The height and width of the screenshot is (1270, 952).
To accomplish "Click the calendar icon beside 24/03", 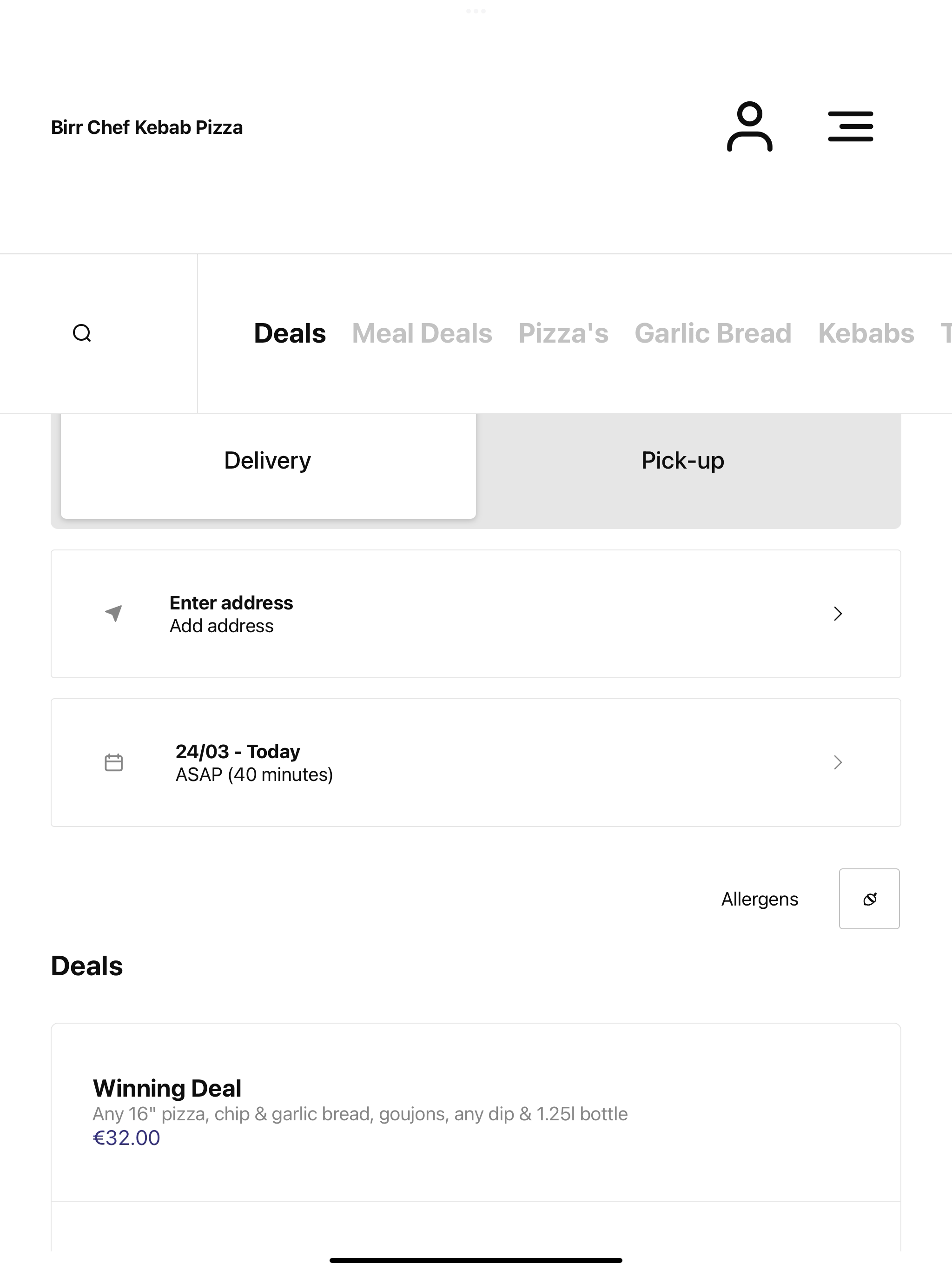I will tap(114, 762).
